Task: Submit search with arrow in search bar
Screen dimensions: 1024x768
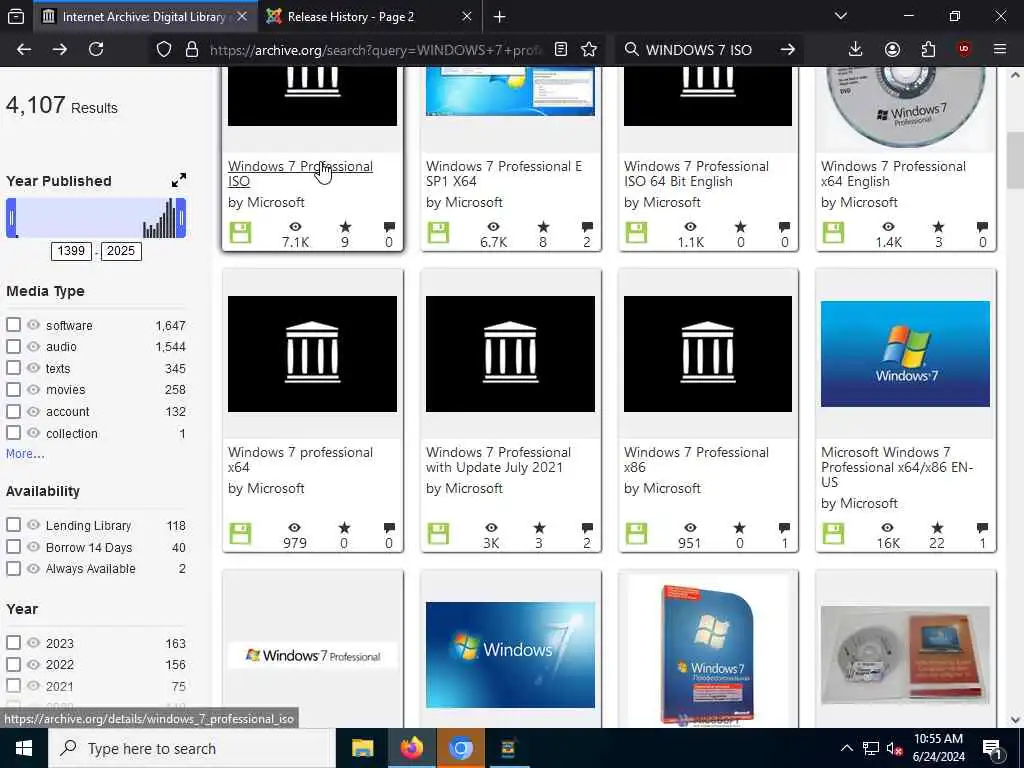Action: coord(788,49)
